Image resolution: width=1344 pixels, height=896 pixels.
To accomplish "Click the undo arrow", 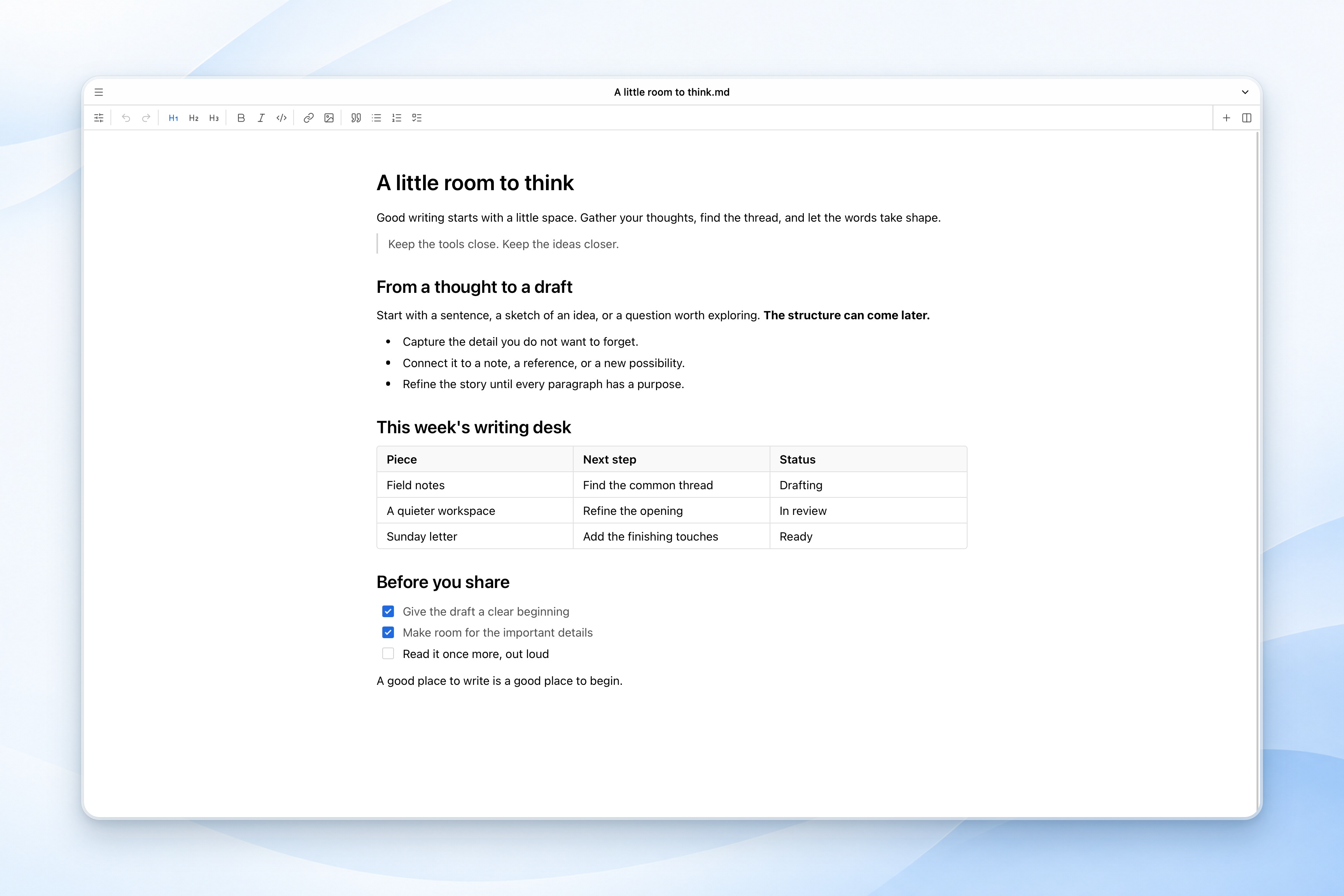I will [x=126, y=118].
